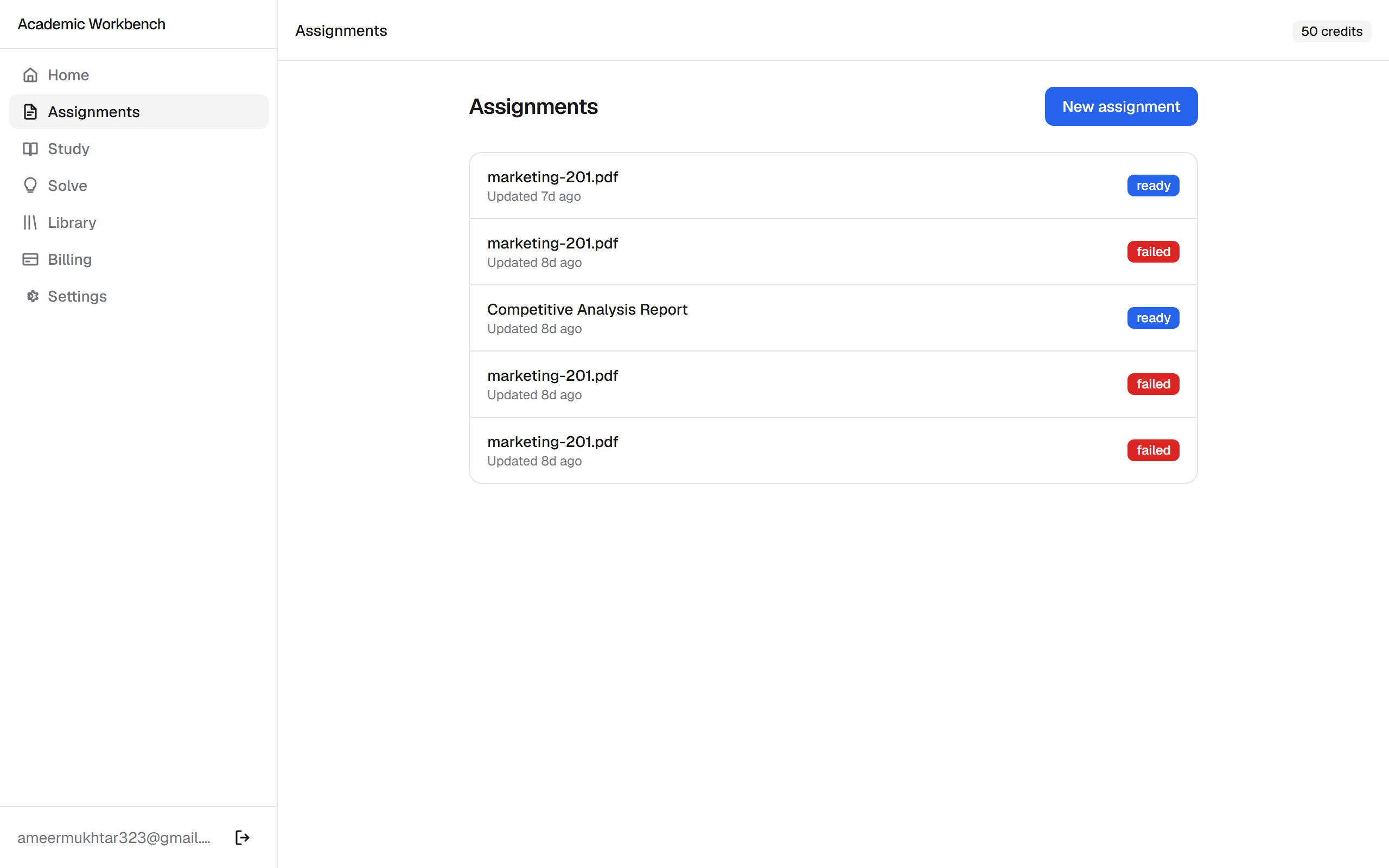Click the large Assignments page heading
The image size is (1389, 868).
pos(533,107)
